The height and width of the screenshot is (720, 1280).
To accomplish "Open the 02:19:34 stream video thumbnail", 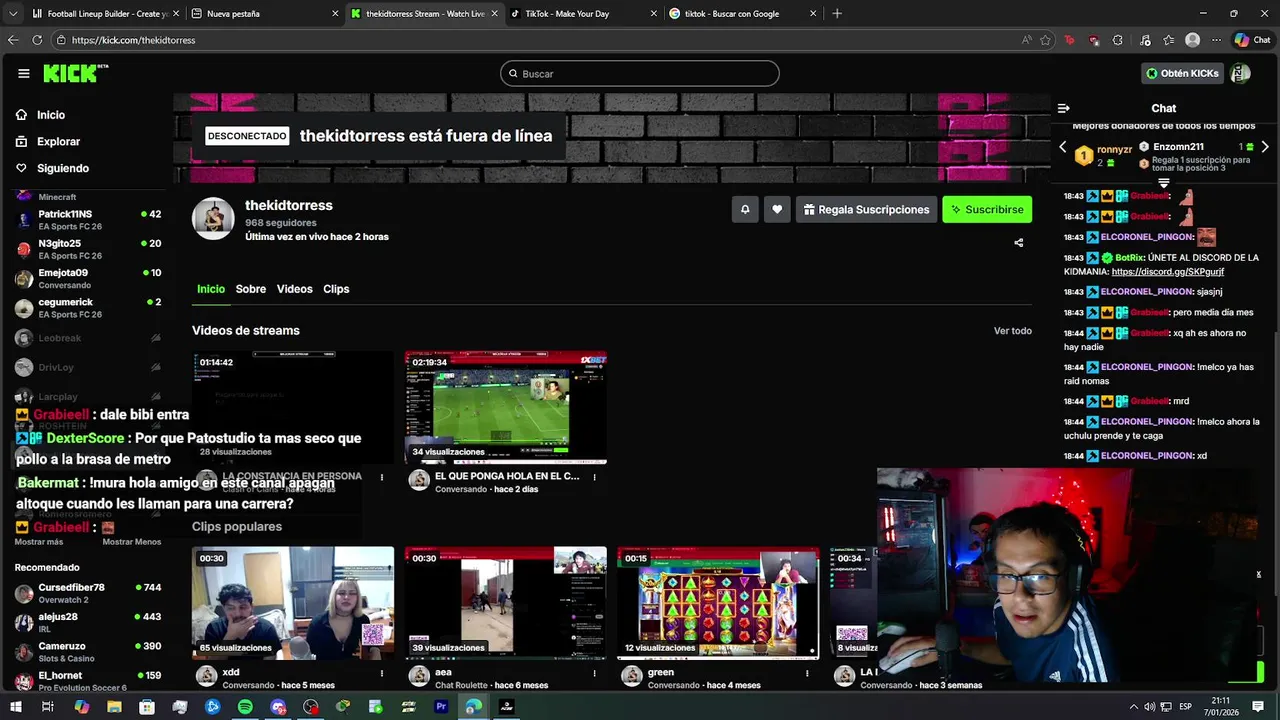I will click(x=506, y=407).
